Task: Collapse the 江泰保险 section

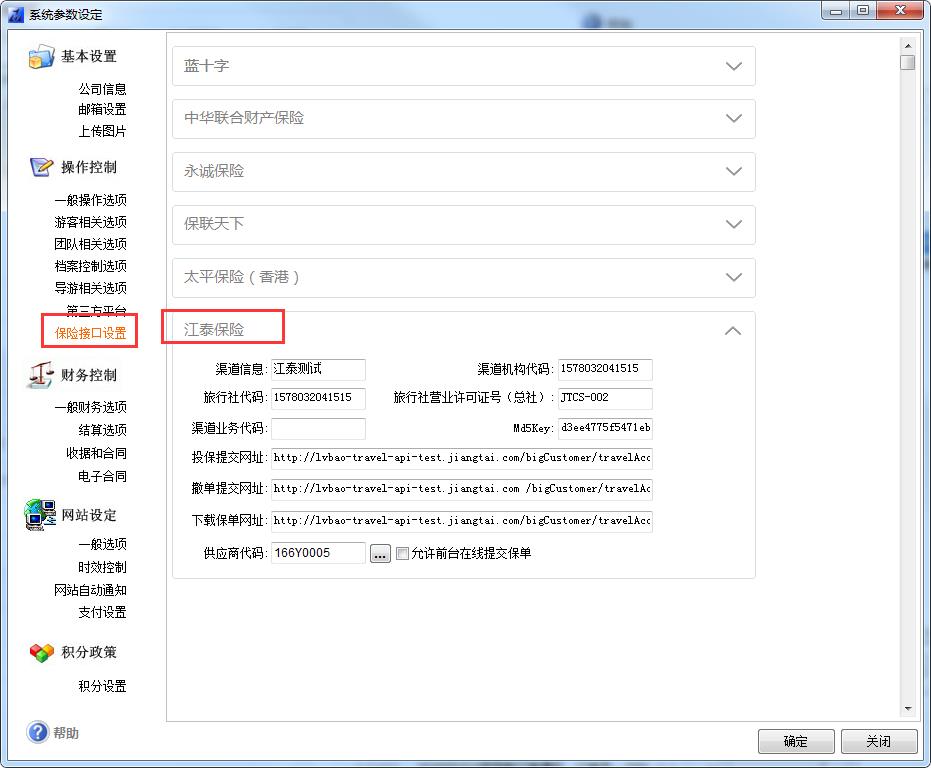Action: click(733, 330)
